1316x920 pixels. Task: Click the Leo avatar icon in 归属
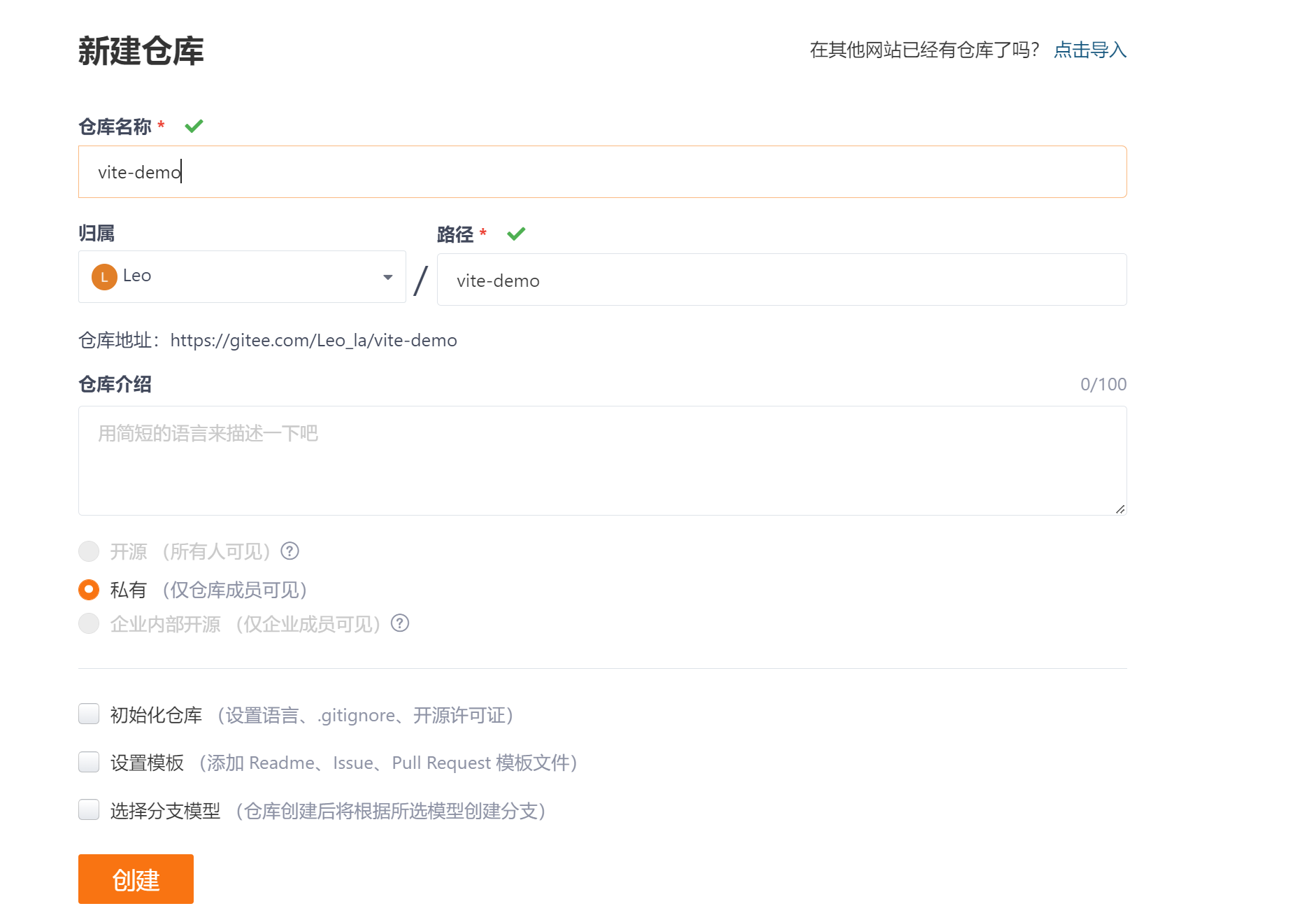tap(104, 276)
